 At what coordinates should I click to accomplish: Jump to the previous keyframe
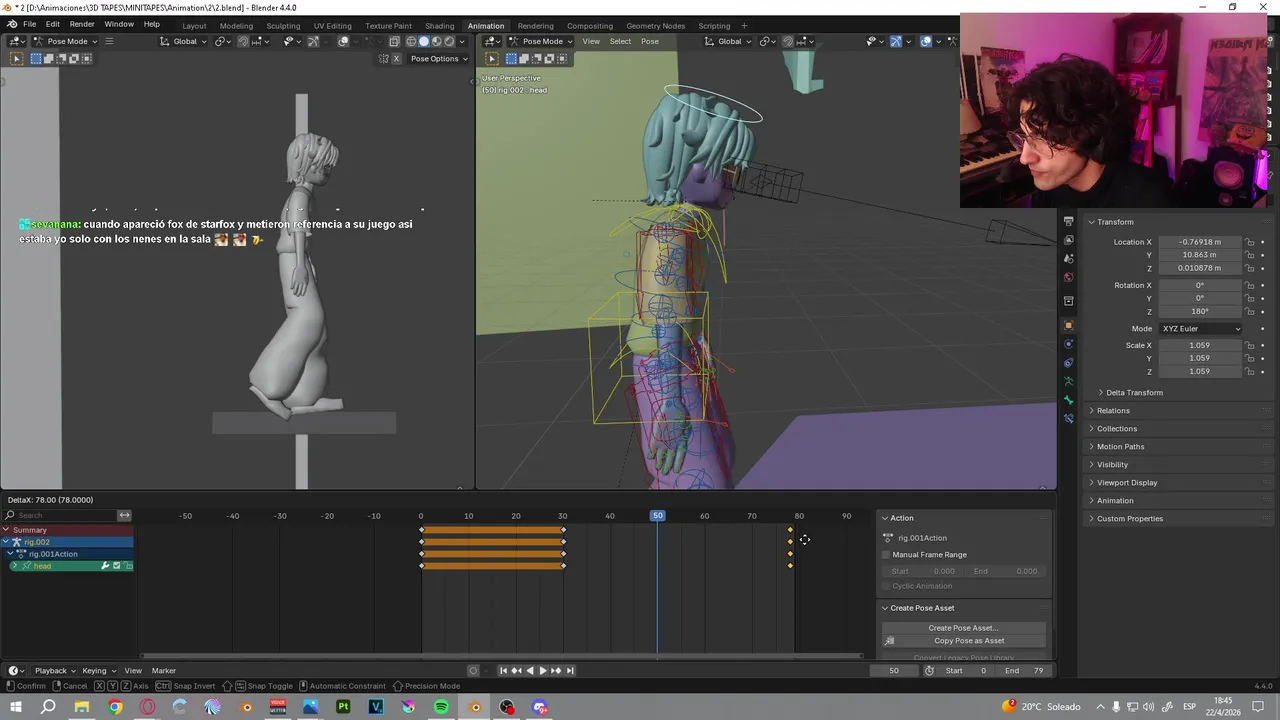tap(516, 671)
